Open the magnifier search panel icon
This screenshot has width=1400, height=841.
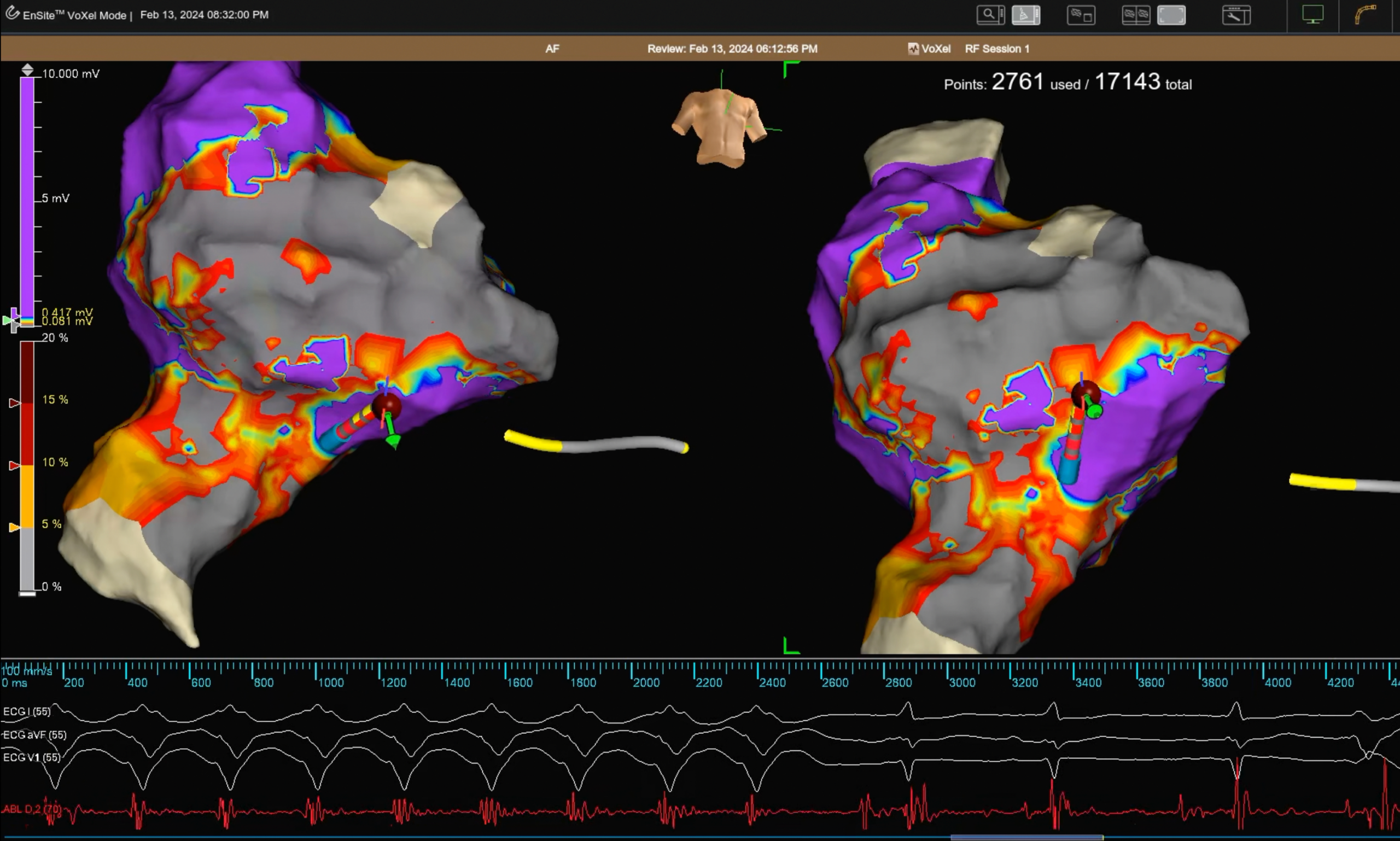[990, 15]
